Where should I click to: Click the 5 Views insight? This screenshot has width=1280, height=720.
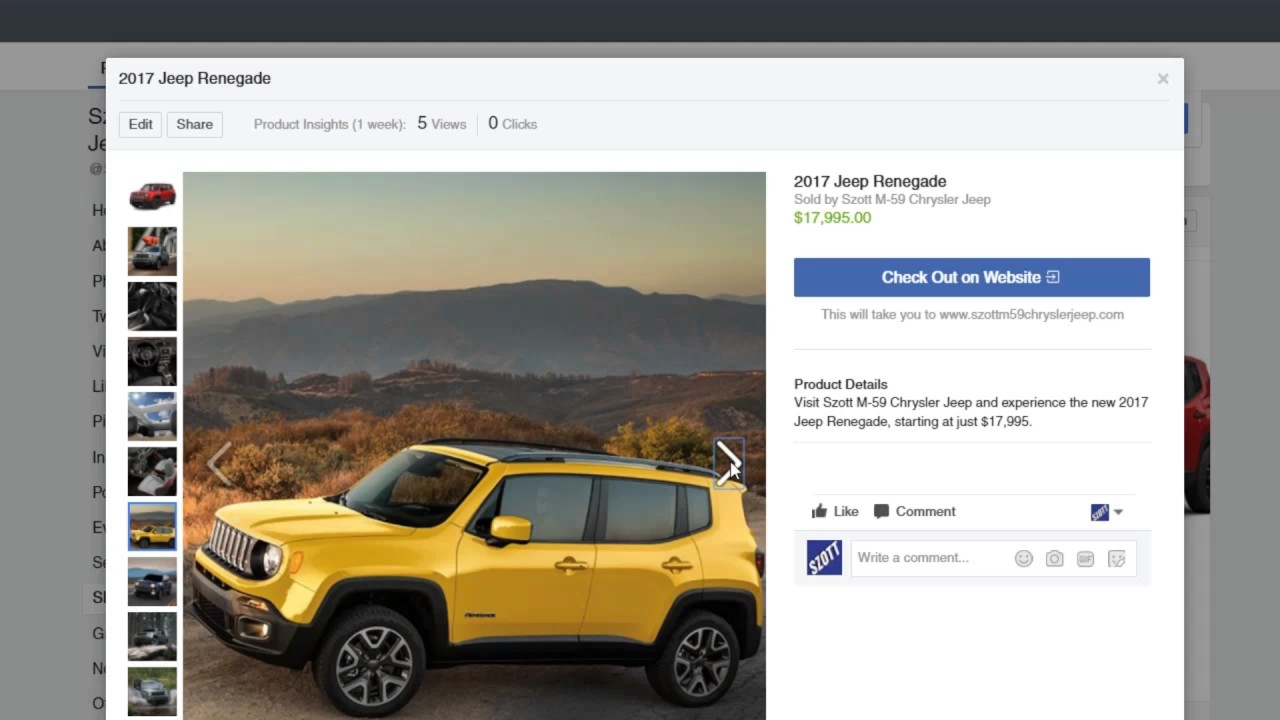click(x=441, y=124)
